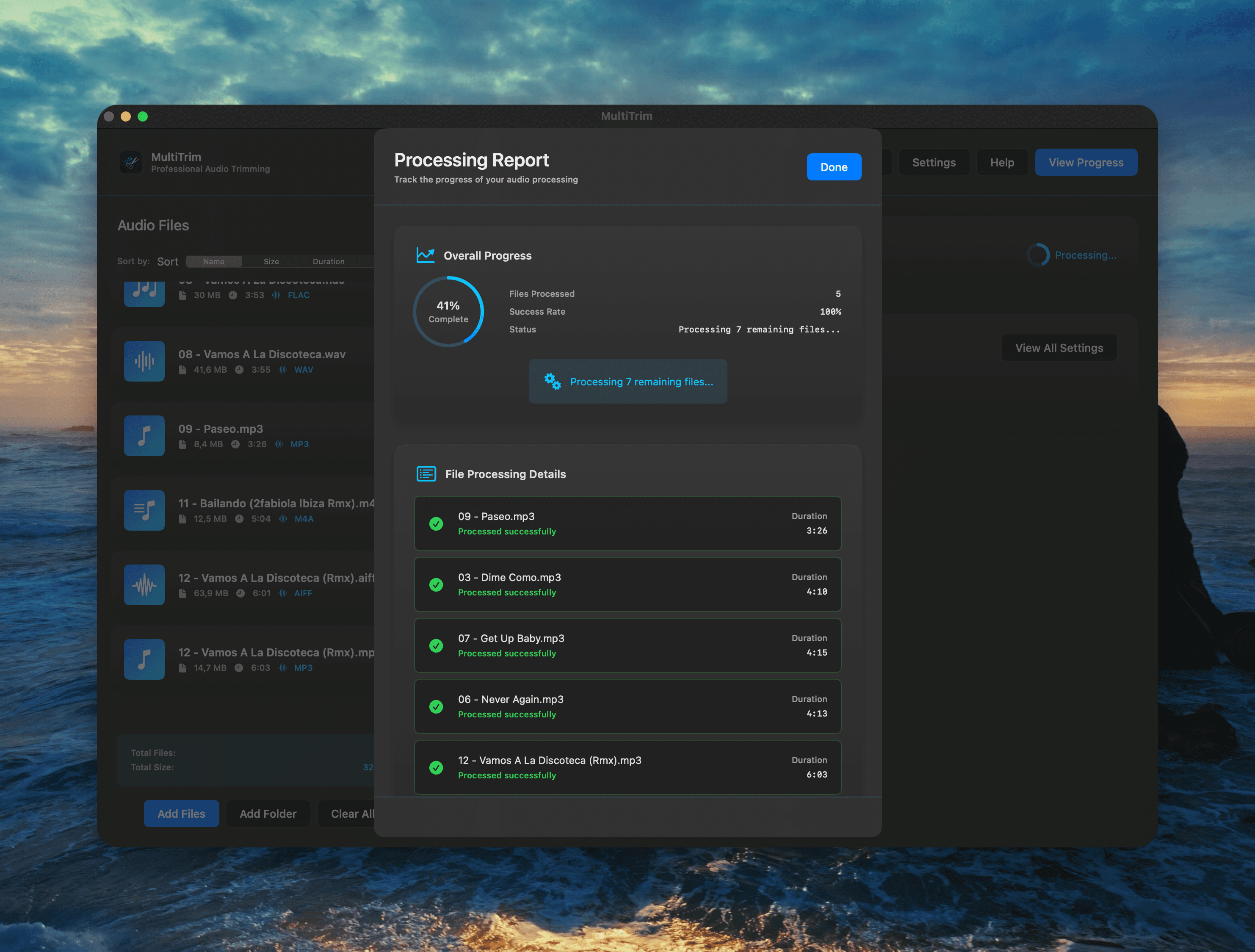Sort audio files by Size
The width and height of the screenshot is (1255, 952).
(271, 262)
